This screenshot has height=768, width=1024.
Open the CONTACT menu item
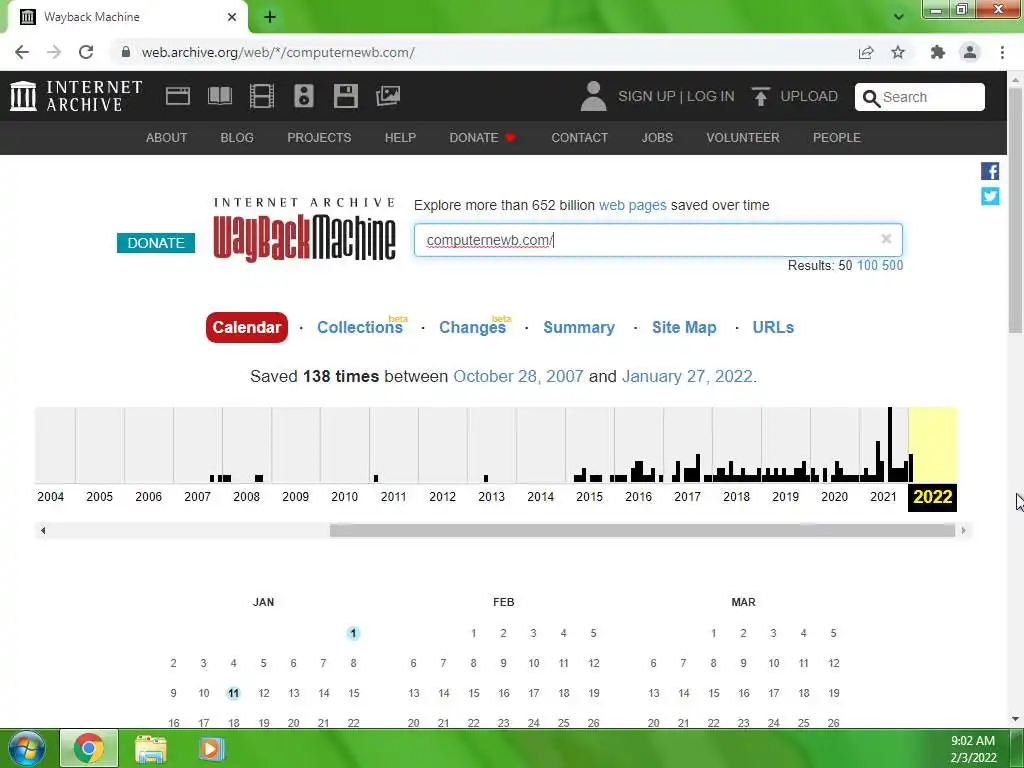(579, 138)
